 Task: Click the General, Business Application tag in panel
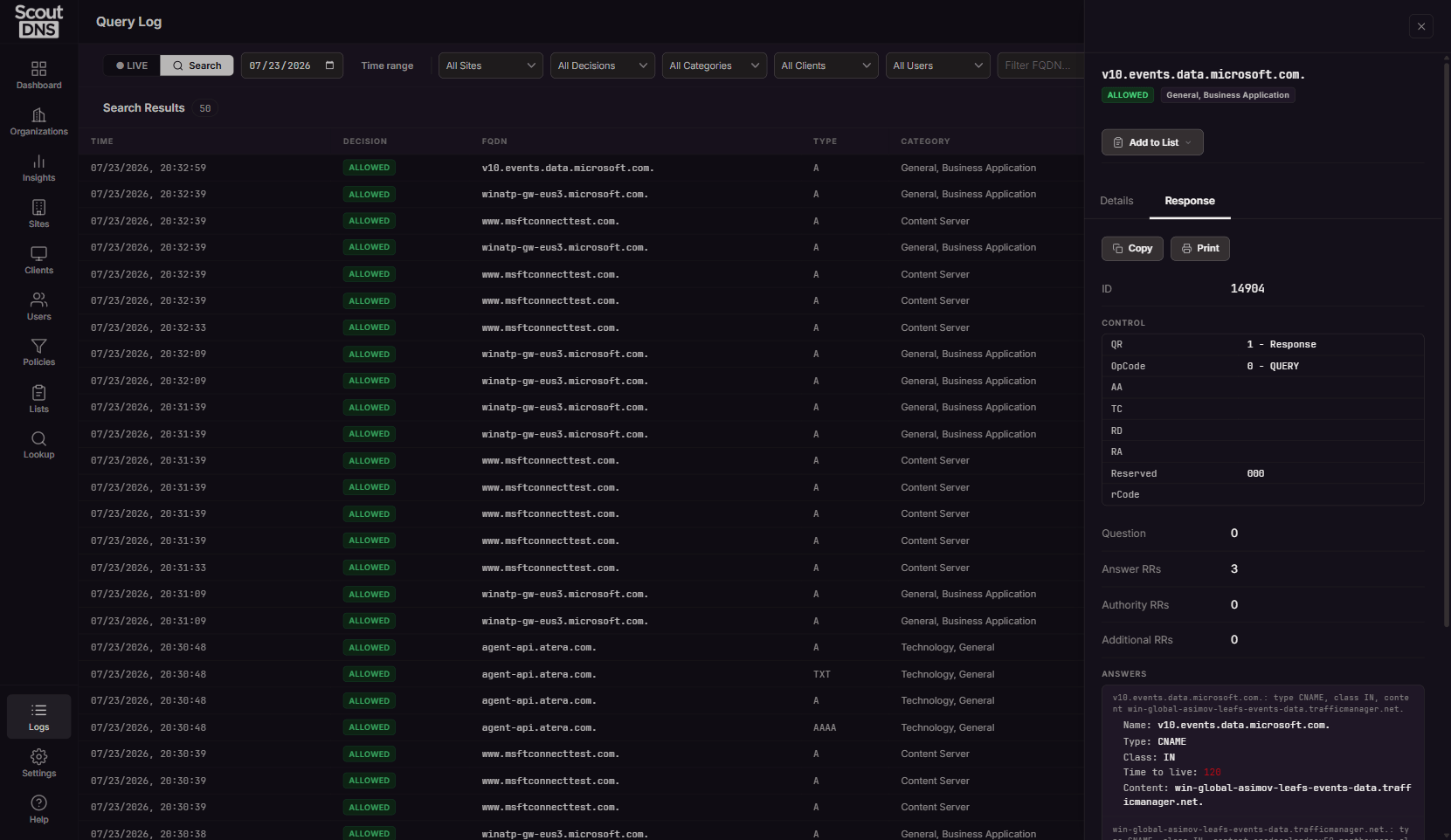(x=1227, y=95)
